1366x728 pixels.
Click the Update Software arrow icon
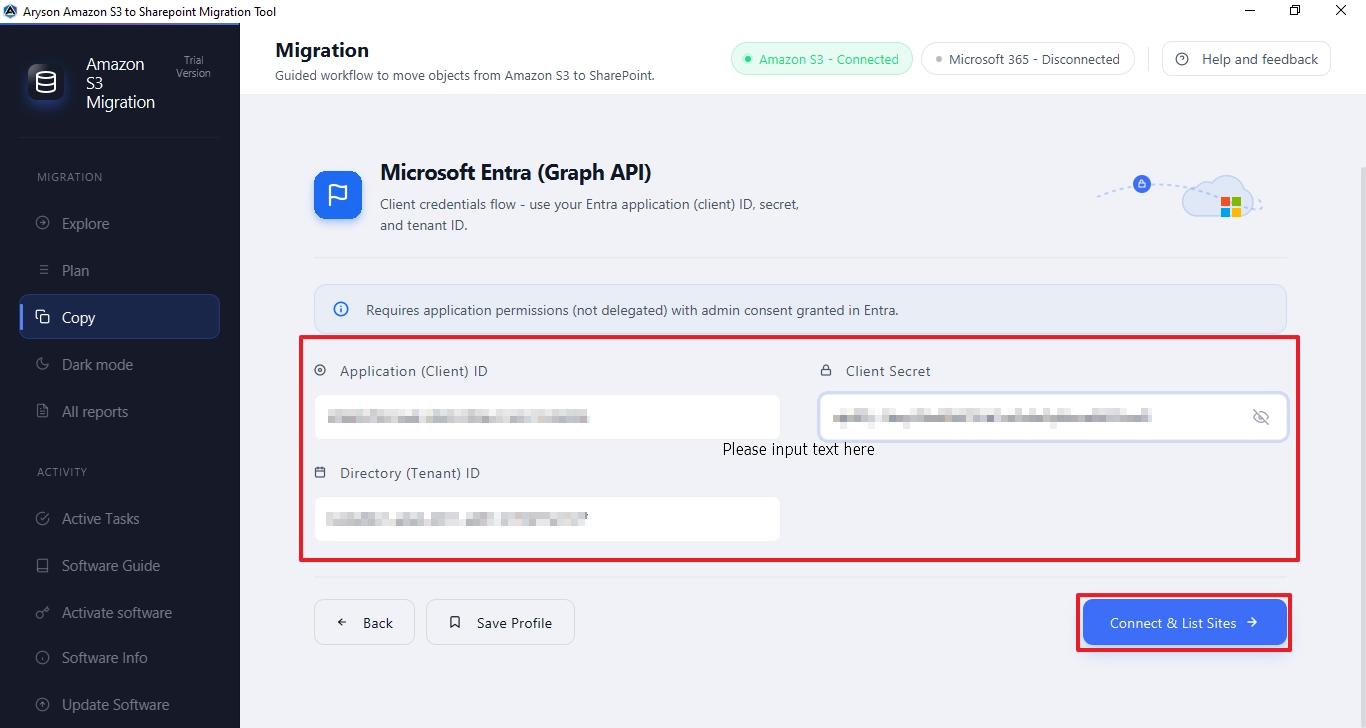pyautogui.click(x=42, y=704)
